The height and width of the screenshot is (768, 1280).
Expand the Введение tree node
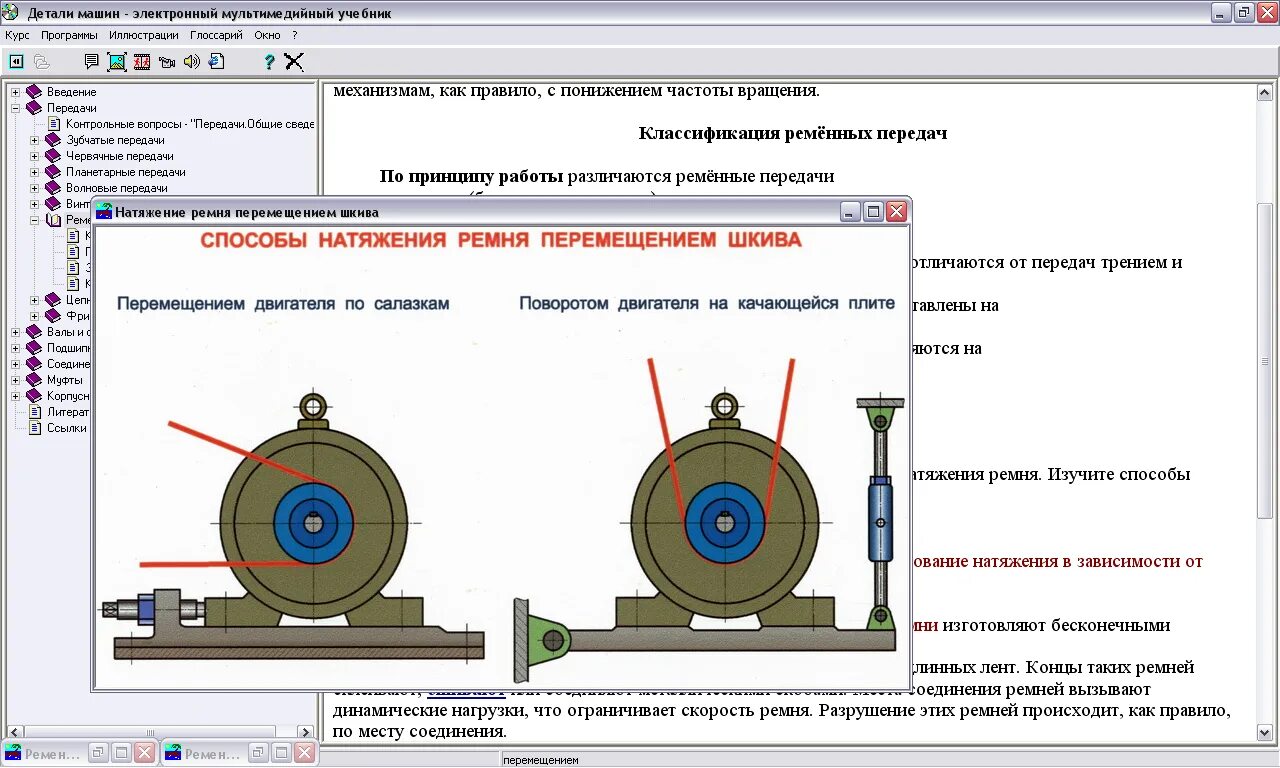pyautogui.click(x=15, y=92)
